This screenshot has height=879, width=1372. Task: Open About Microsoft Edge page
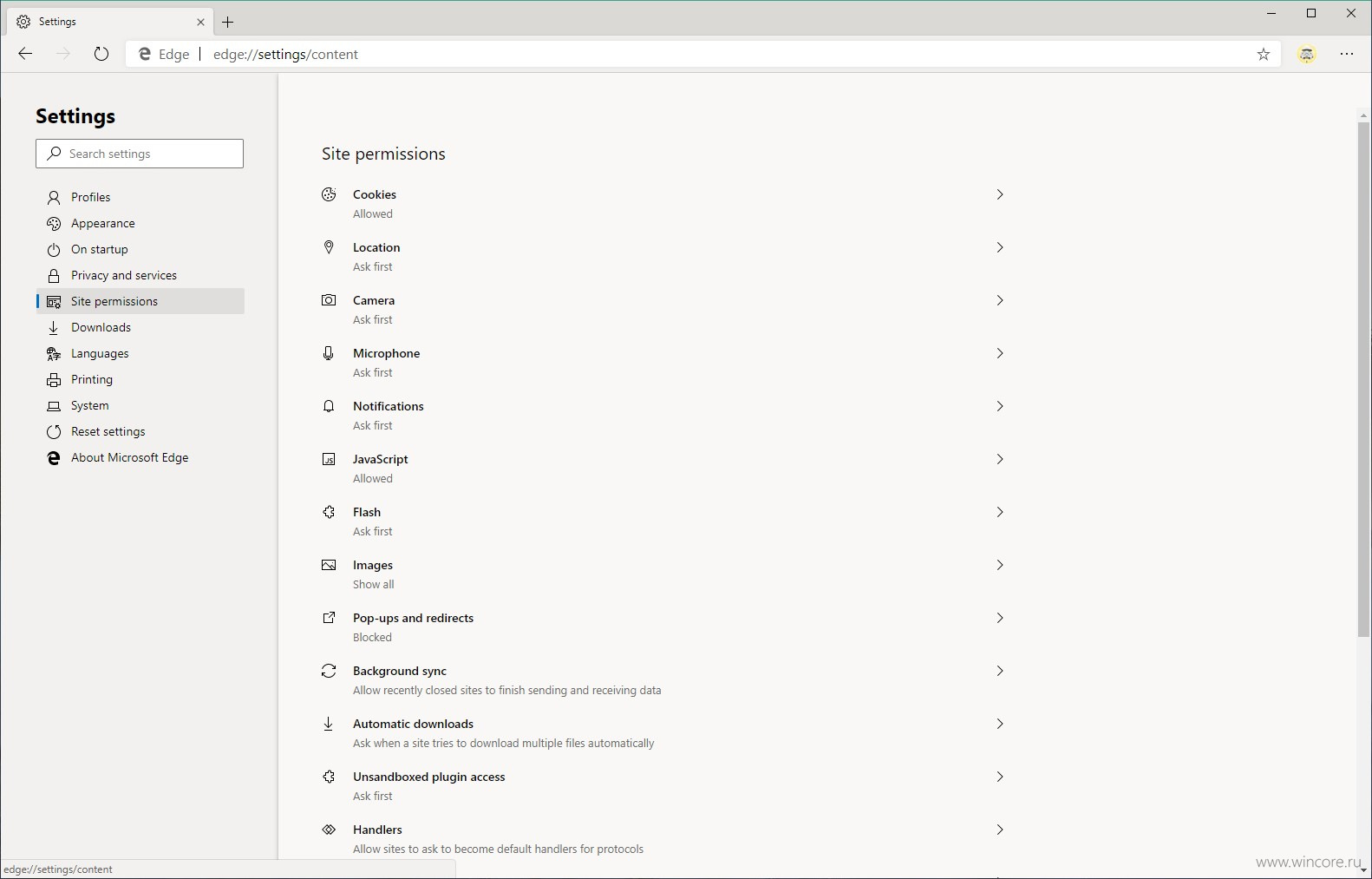pyautogui.click(x=140, y=457)
